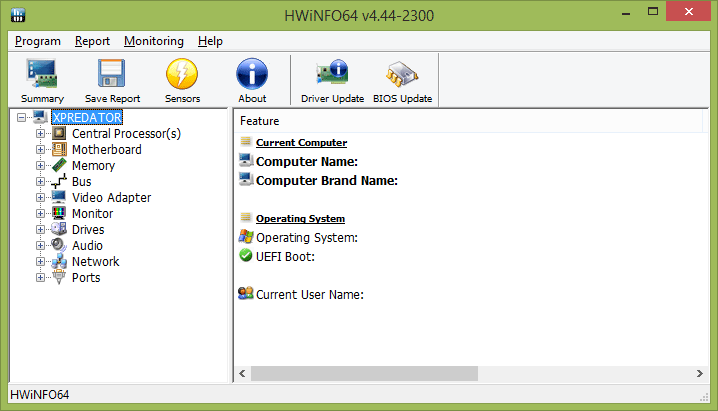Select the Motherboard label

click(107, 150)
